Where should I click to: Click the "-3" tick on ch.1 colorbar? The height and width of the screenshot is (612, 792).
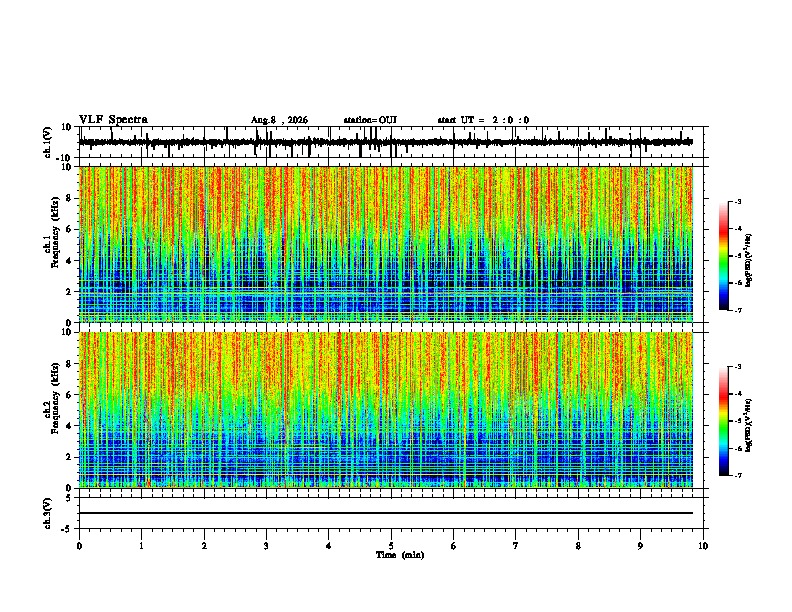pyautogui.click(x=738, y=201)
